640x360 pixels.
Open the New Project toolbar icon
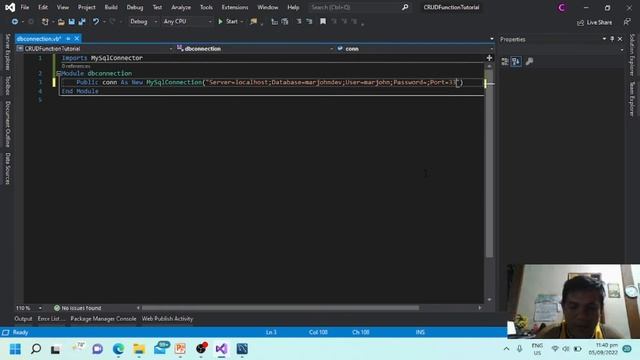[x=45, y=22]
